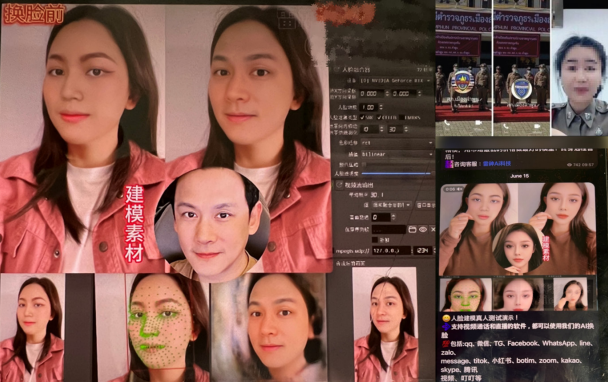Tap the striped badge avatar on first phone screen
Screen dimensions: 608x382
tap(462, 82)
